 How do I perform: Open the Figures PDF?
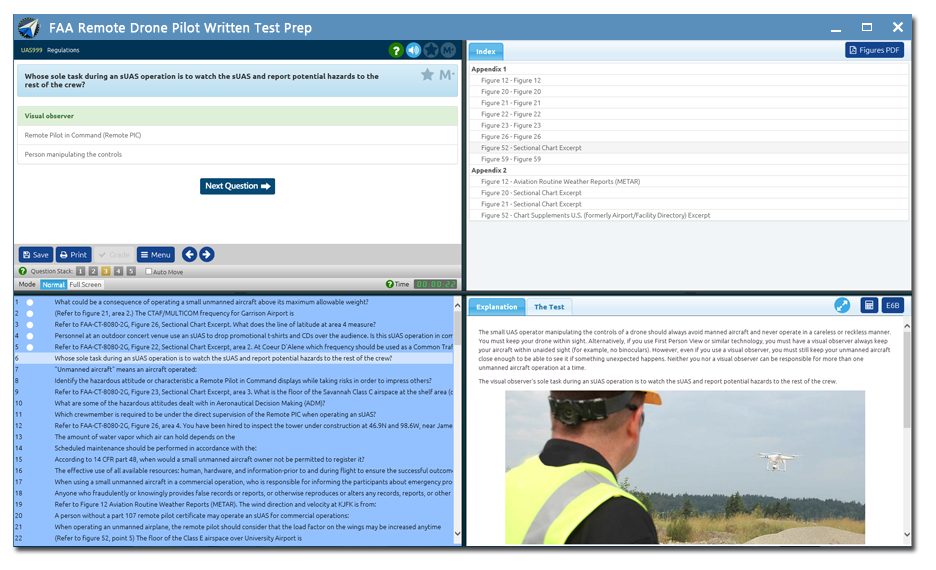pyautogui.click(x=874, y=50)
